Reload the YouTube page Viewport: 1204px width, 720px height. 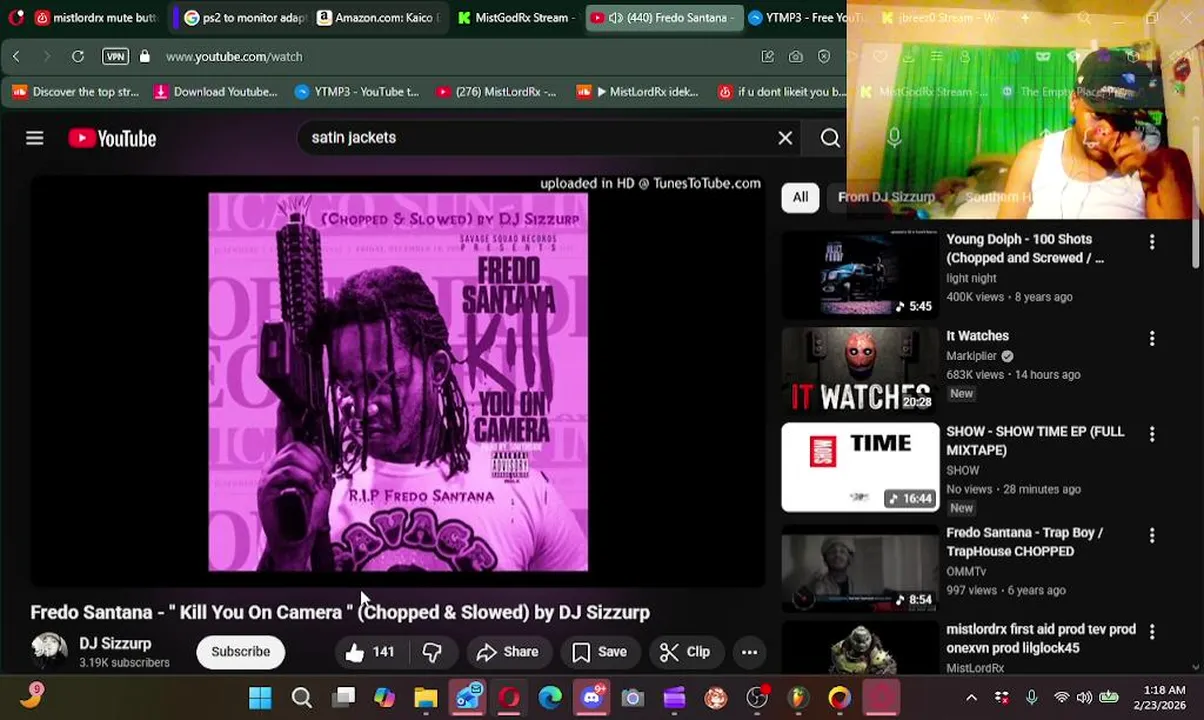pyautogui.click(x=78, y=57)
